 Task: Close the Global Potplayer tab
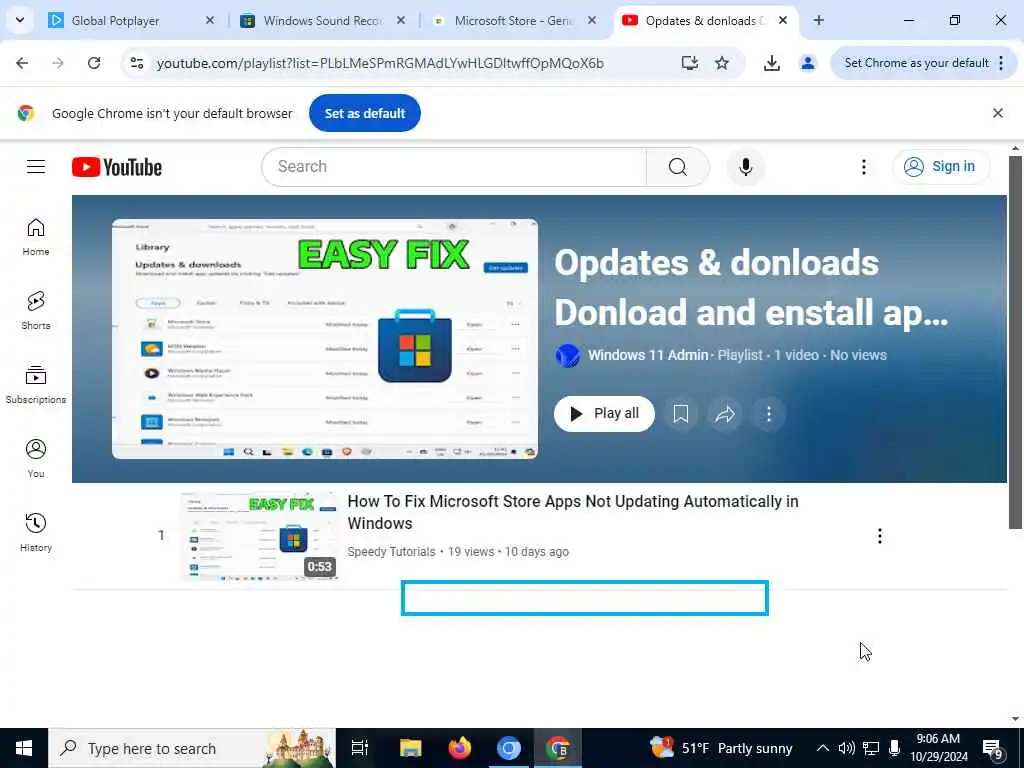tap(210, 20)
